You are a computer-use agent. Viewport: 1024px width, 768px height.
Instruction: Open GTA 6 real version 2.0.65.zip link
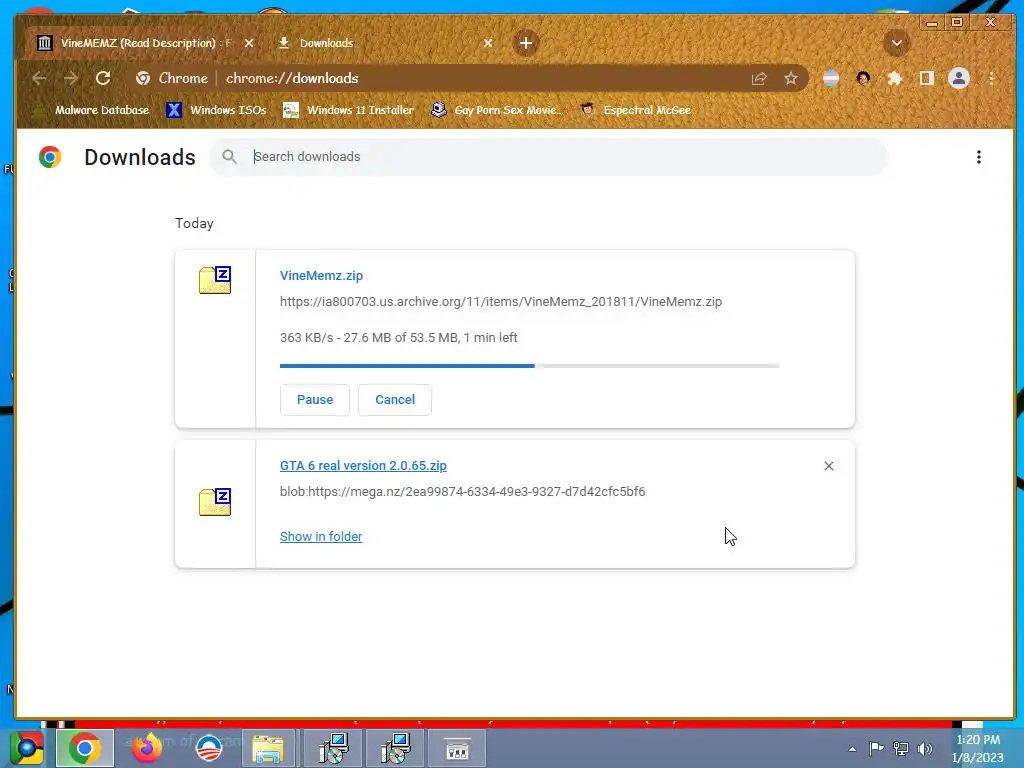[363, 466]
